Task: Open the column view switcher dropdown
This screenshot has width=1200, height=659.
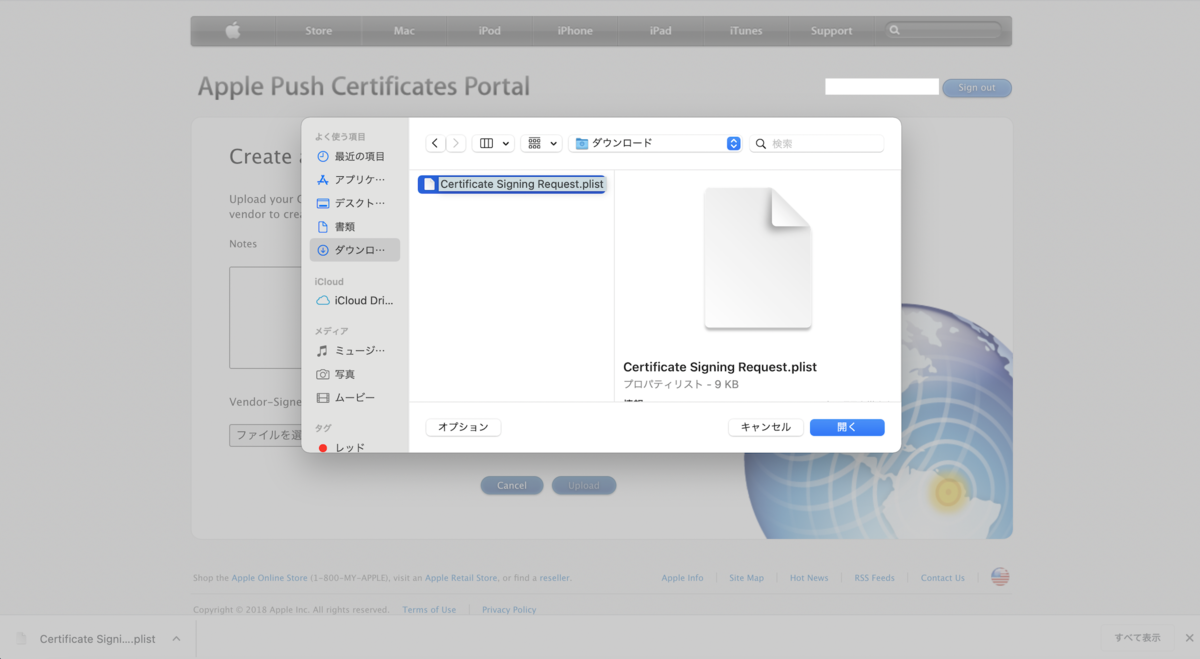Action: 493,143
